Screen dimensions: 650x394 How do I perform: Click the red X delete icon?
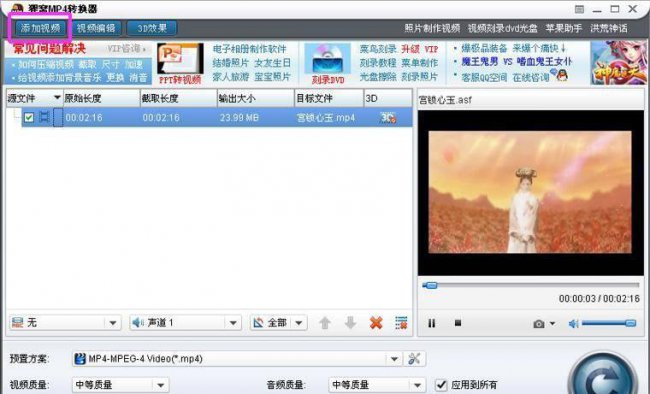376,323
